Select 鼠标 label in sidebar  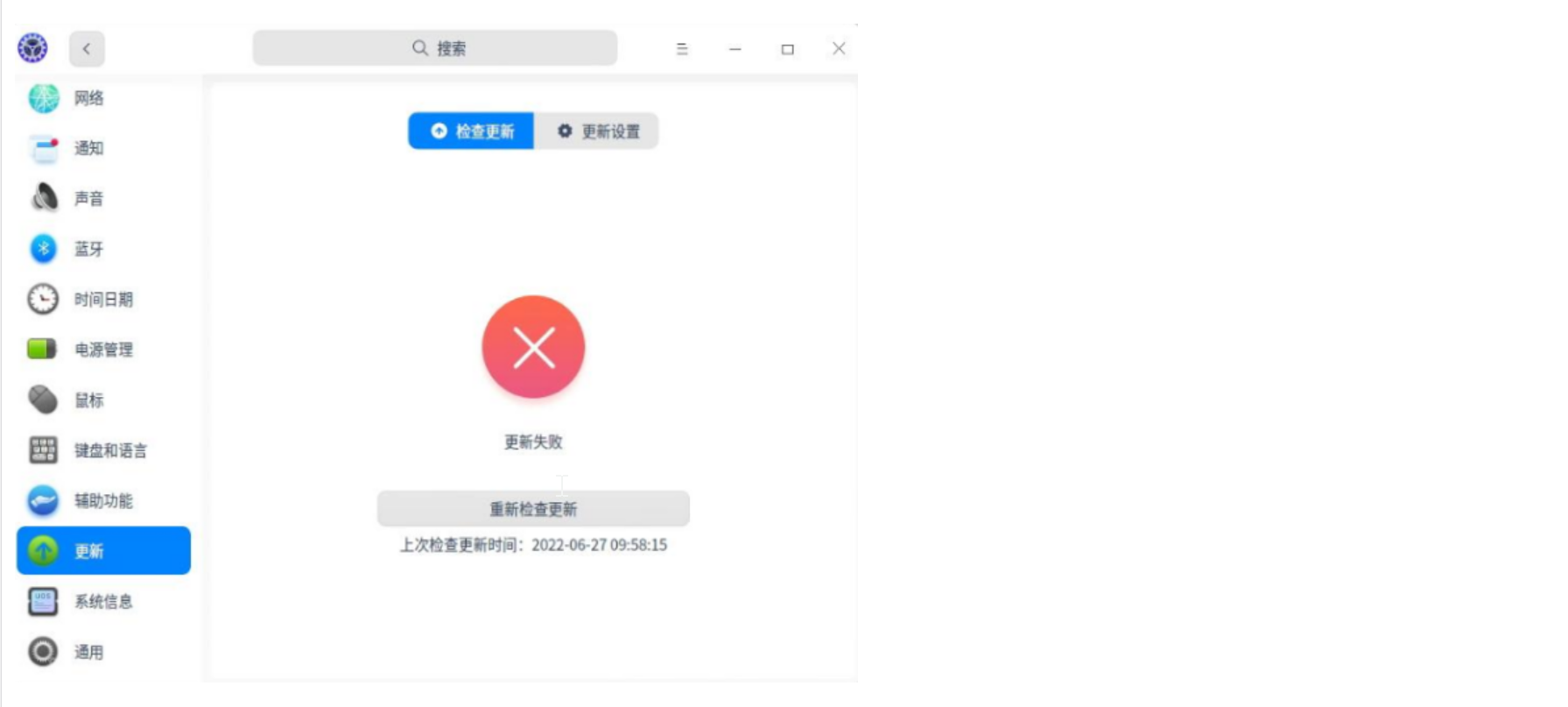click(88, 400)
